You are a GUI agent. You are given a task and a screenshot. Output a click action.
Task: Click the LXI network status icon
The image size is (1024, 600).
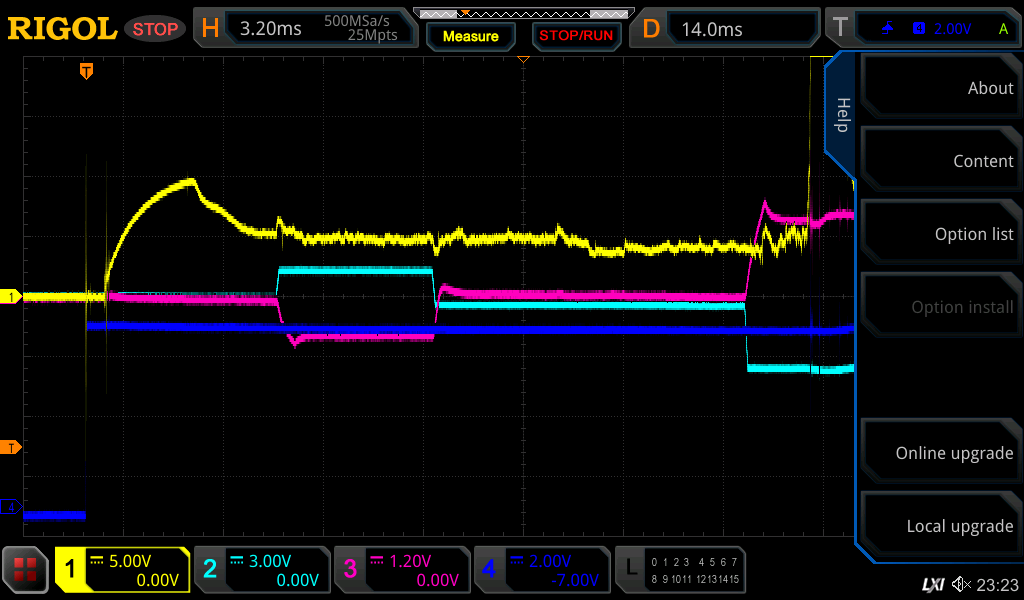click(x=932, y=584)
